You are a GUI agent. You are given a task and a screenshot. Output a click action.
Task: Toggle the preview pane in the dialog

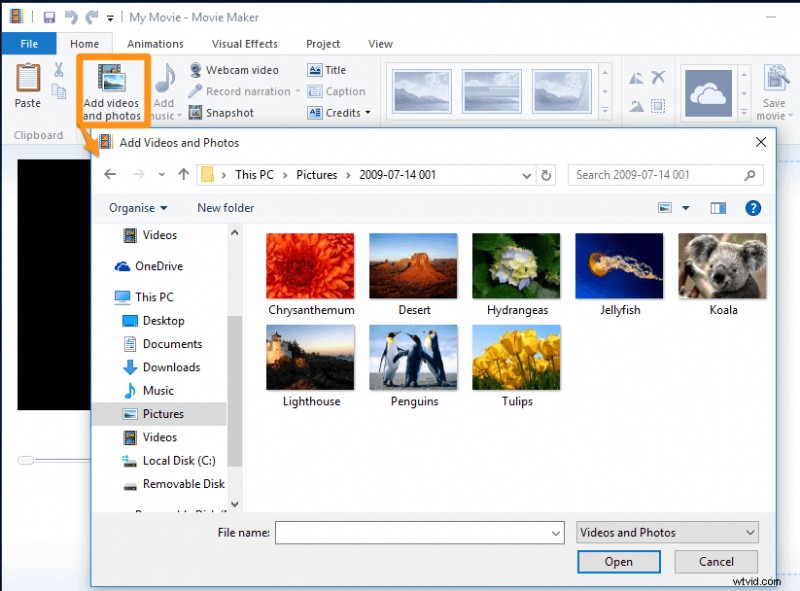[x=718, y=207]
